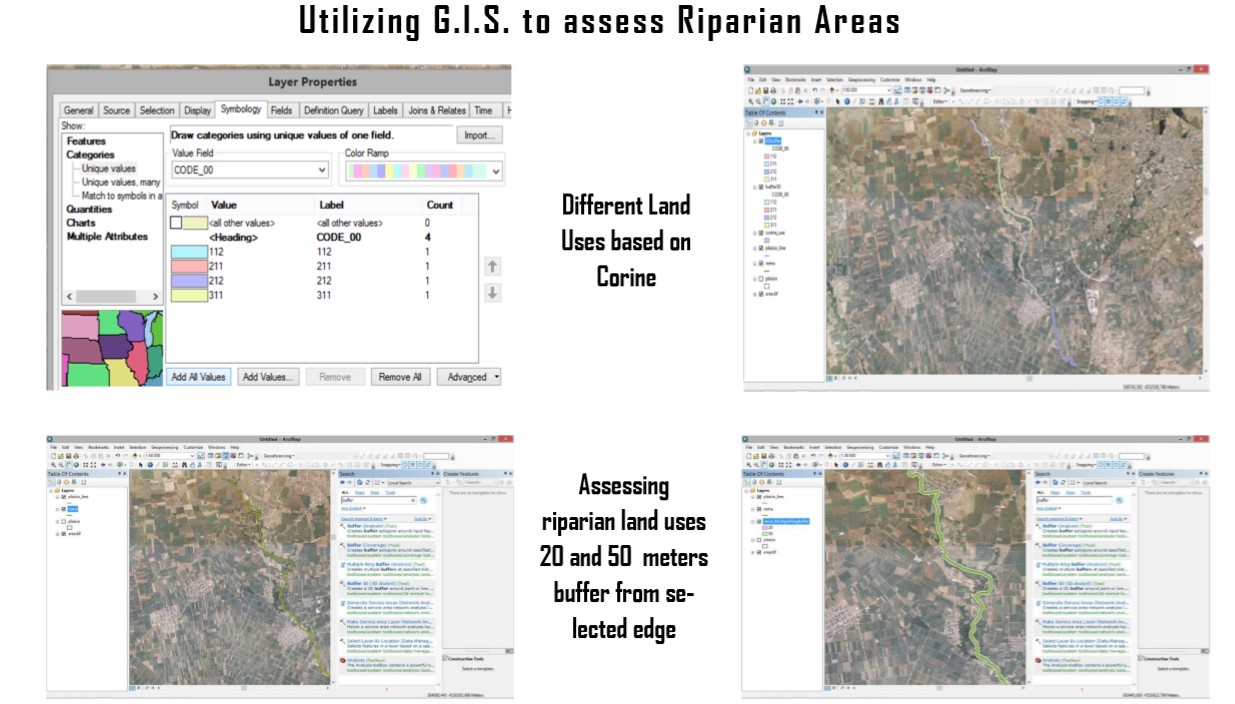Uncheck the rema_MultipleRingBuffer layer checkbox
The image size is (1235, 704).
point(761,521)
